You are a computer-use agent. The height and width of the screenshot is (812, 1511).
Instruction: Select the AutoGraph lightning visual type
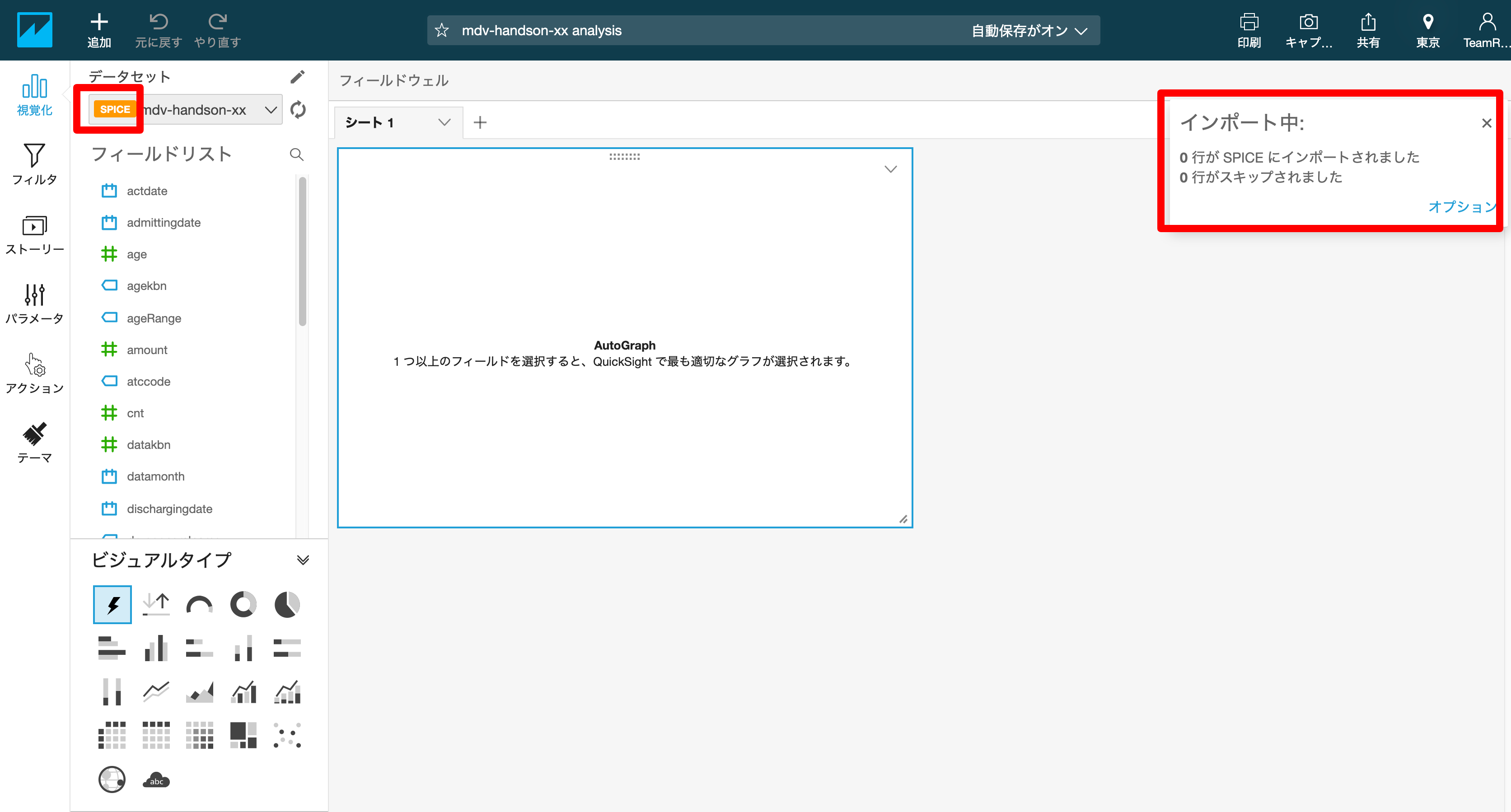[112, 604]
